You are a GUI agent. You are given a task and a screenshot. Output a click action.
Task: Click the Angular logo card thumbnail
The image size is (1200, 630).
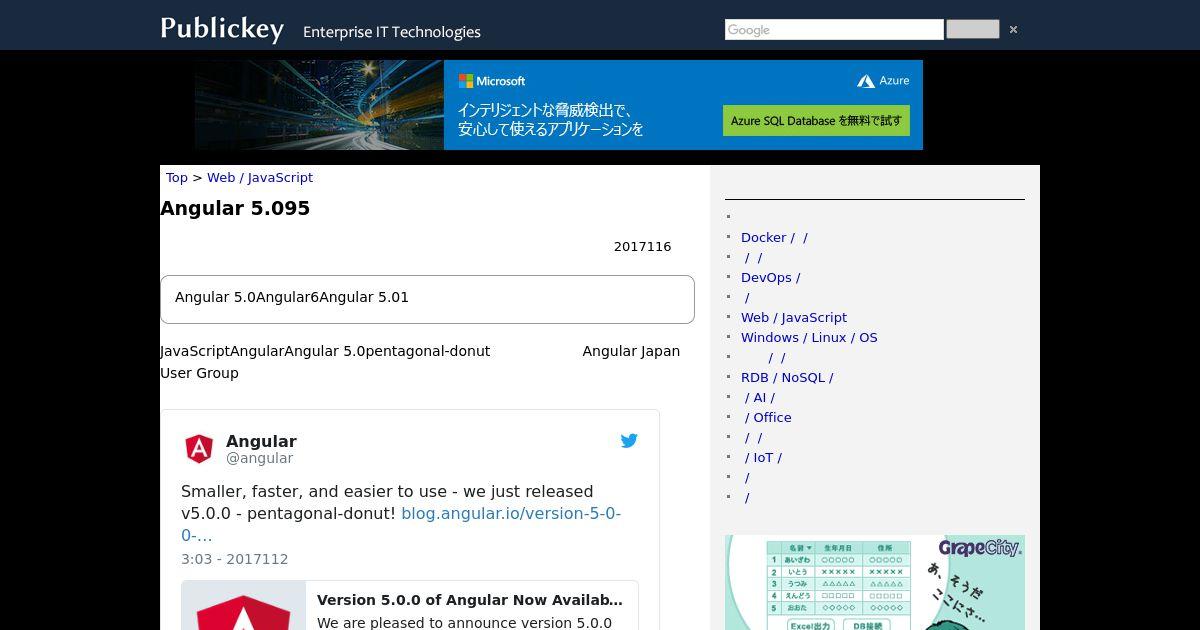click(x=244, y=606)
